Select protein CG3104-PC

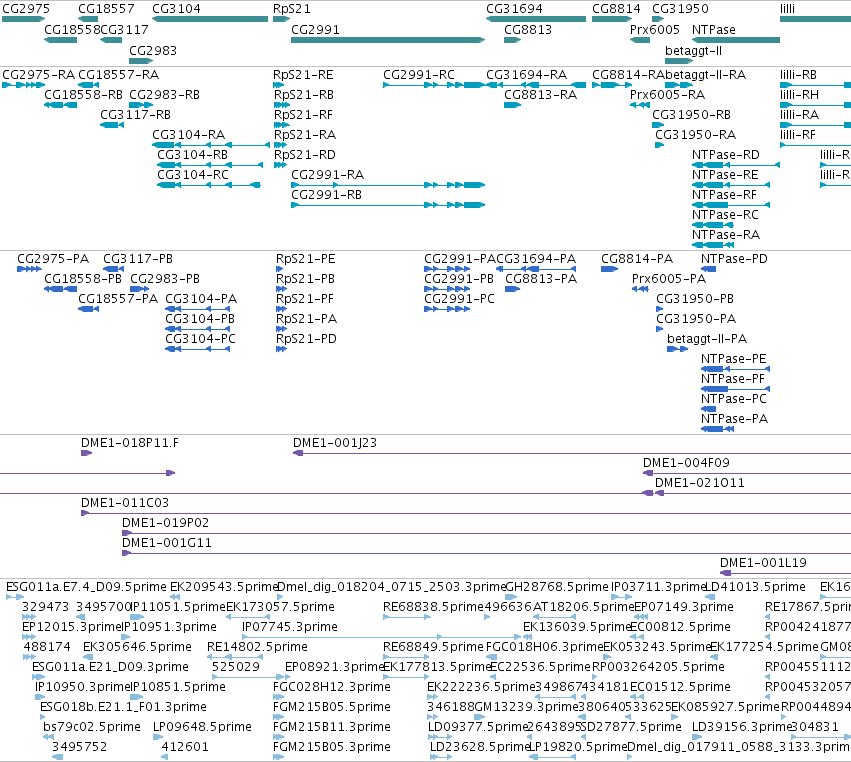click(198, 349)
